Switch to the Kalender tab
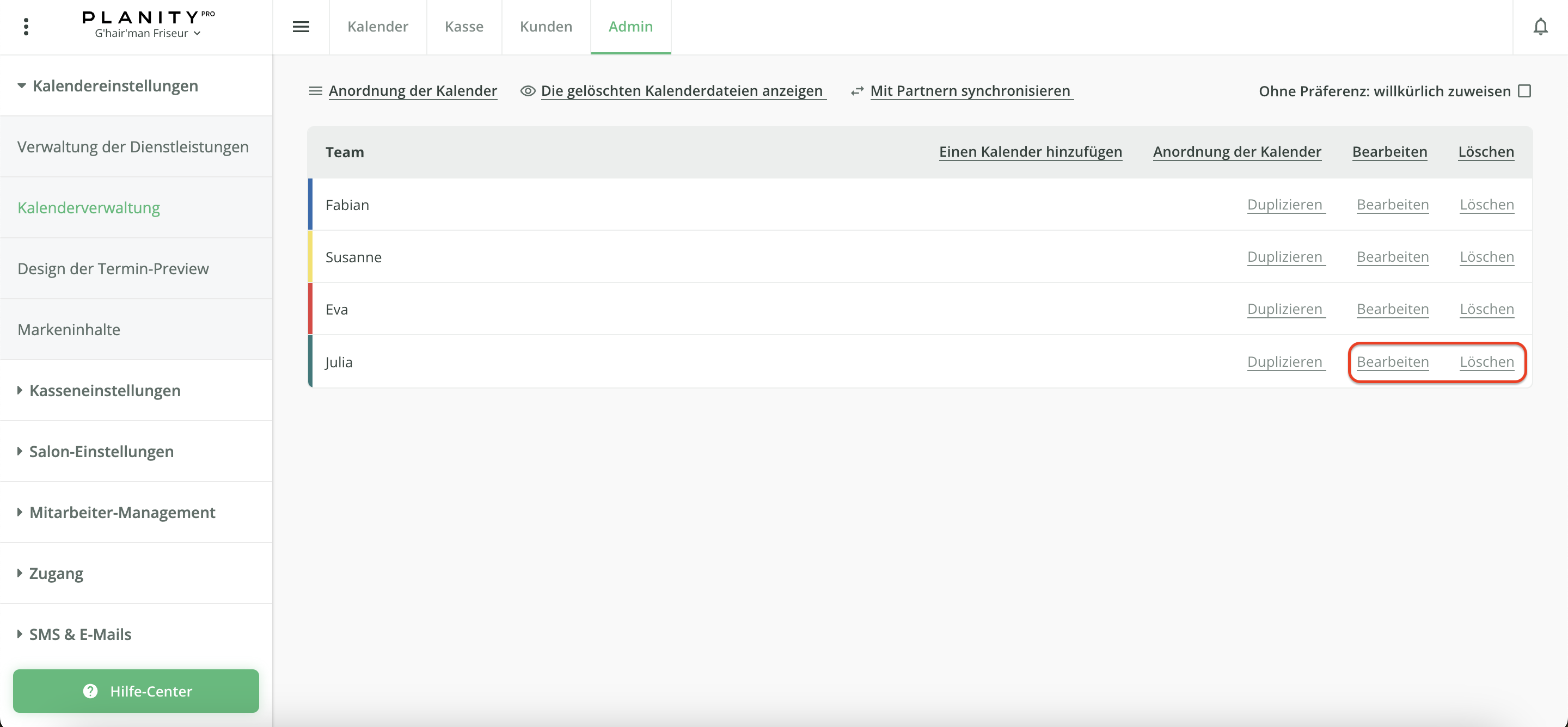 point(377,27)
